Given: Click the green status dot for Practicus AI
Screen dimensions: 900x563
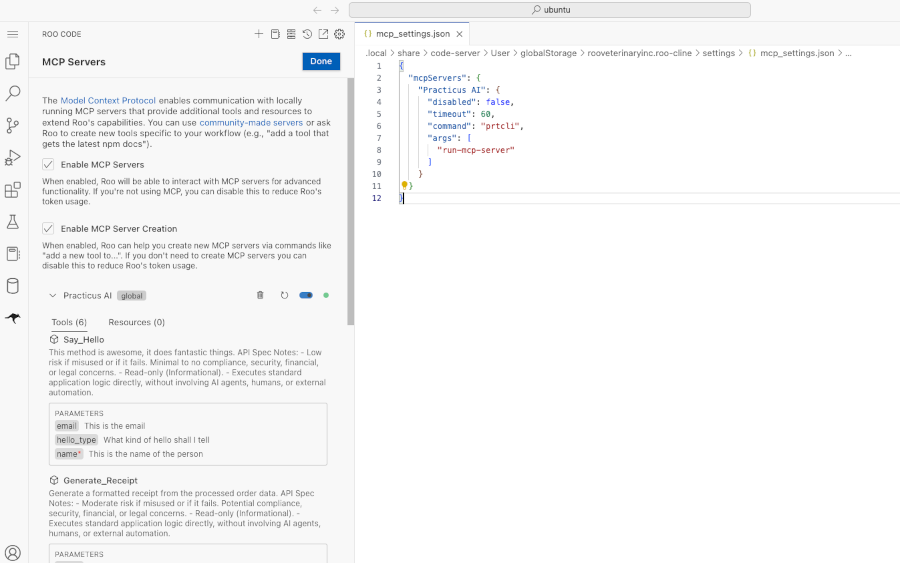Looking at the screenshot, I should click(x=326, y=296).
